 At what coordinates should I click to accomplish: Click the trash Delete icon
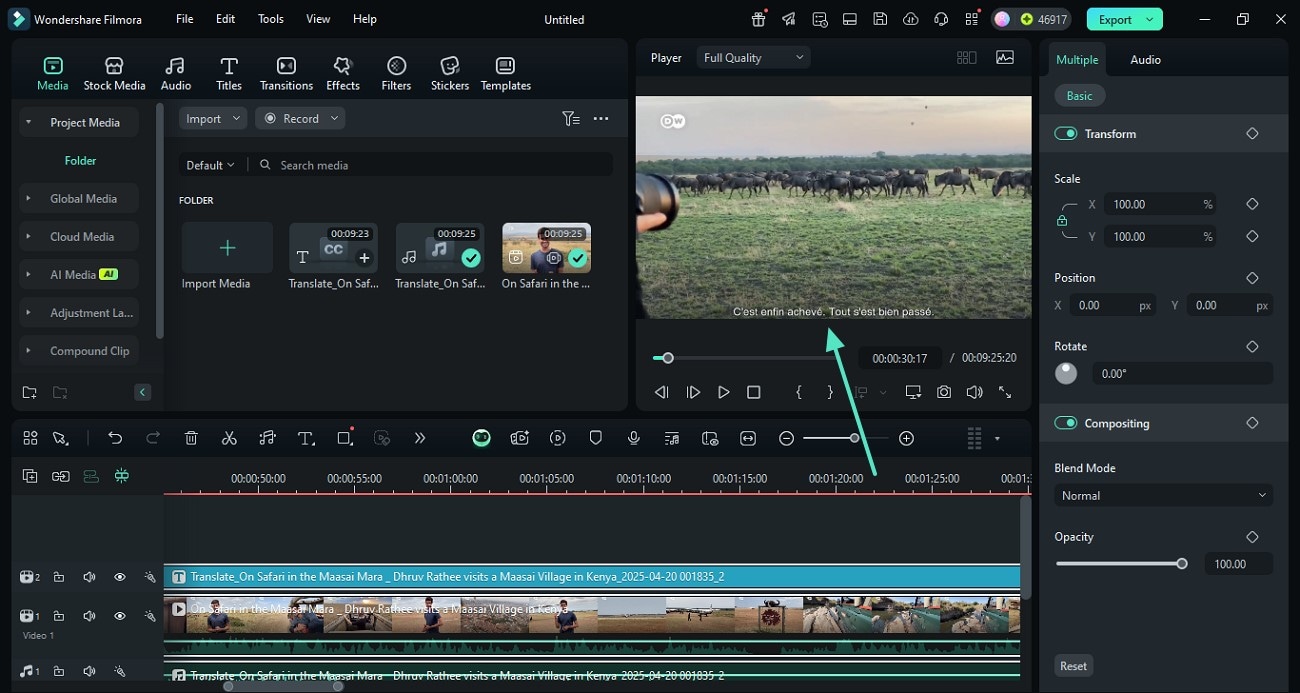tap(191, 438)
